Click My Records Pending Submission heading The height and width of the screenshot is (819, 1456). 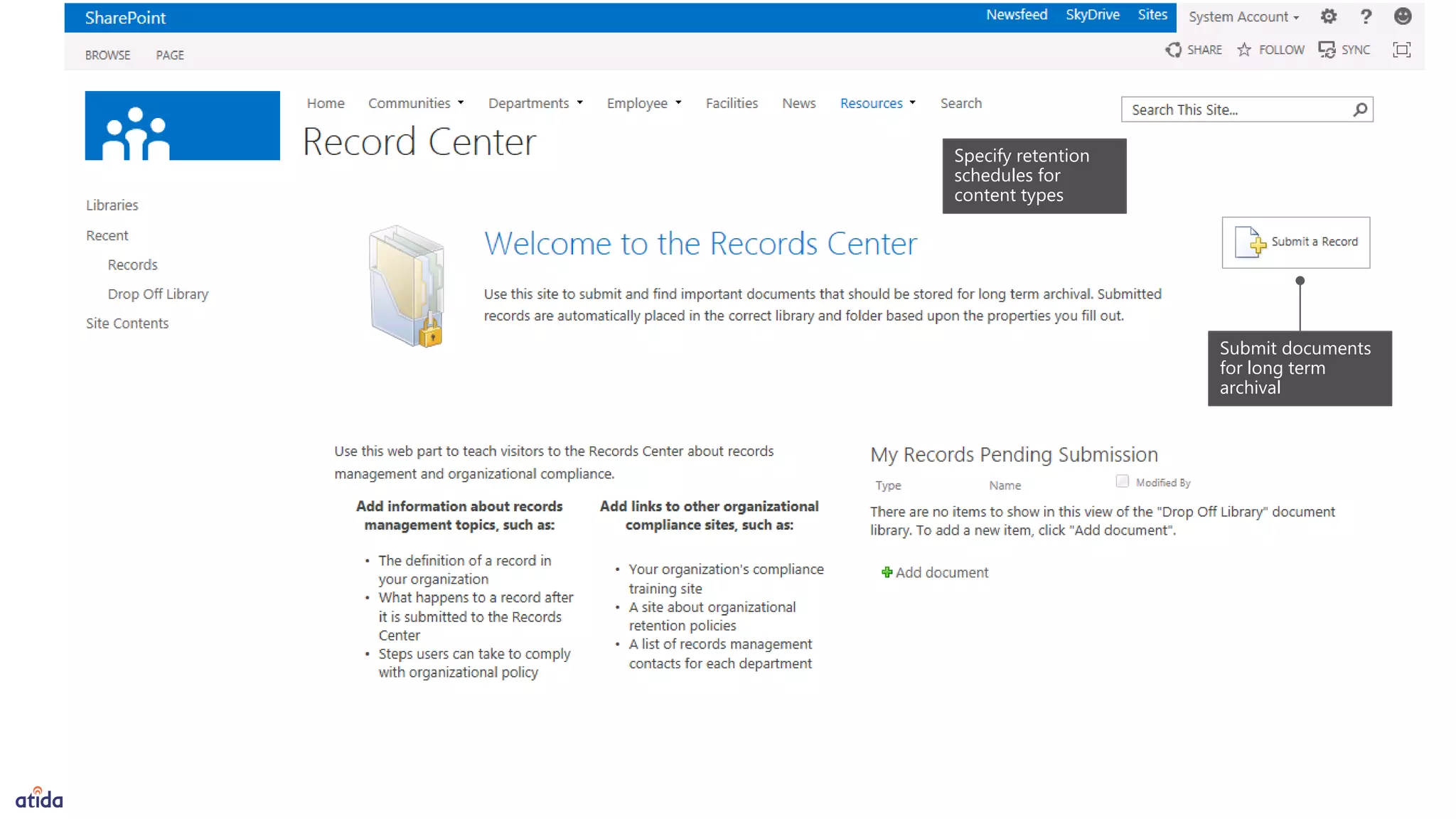click(1014, 454)
